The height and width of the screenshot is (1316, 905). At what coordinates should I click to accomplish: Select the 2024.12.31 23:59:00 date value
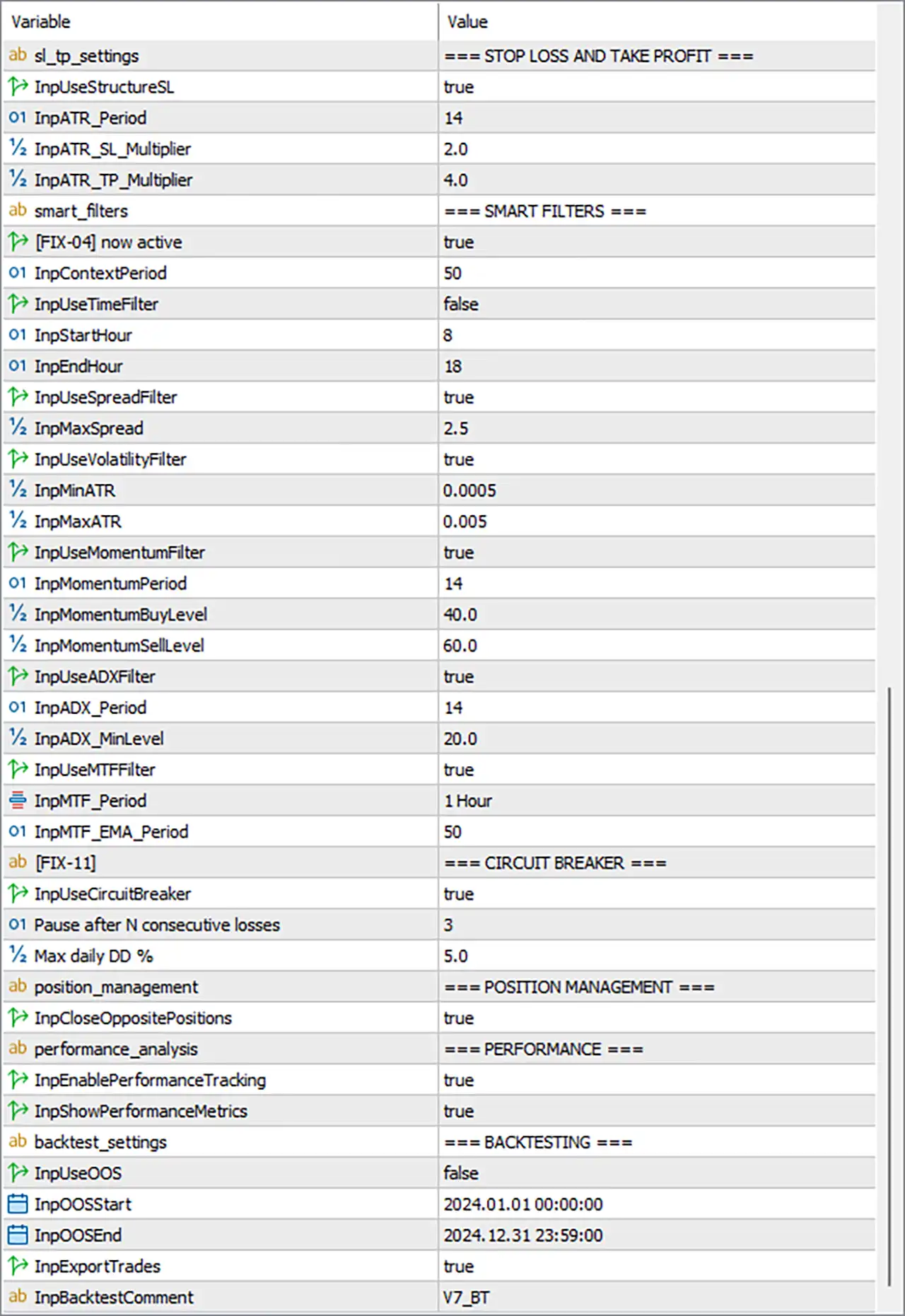523,1235
